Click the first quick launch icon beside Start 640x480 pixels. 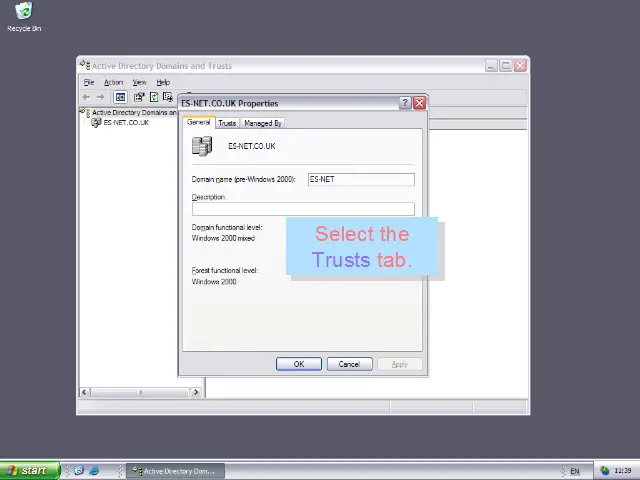[79, 471]
